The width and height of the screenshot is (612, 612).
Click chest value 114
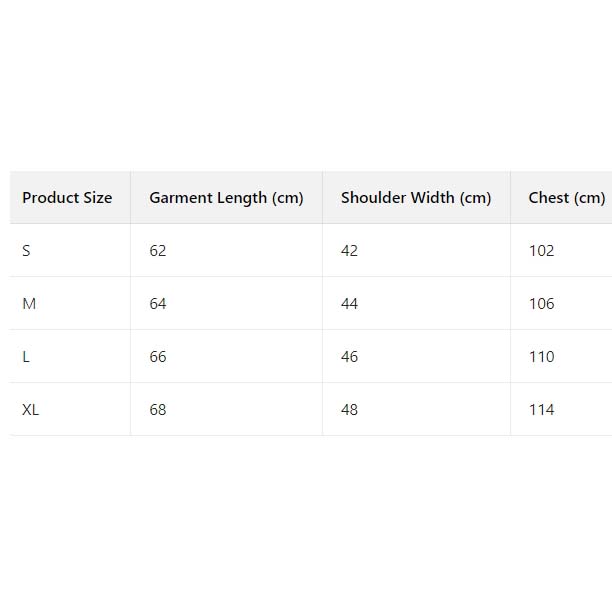pyautogui.click(x=541, y=410)
